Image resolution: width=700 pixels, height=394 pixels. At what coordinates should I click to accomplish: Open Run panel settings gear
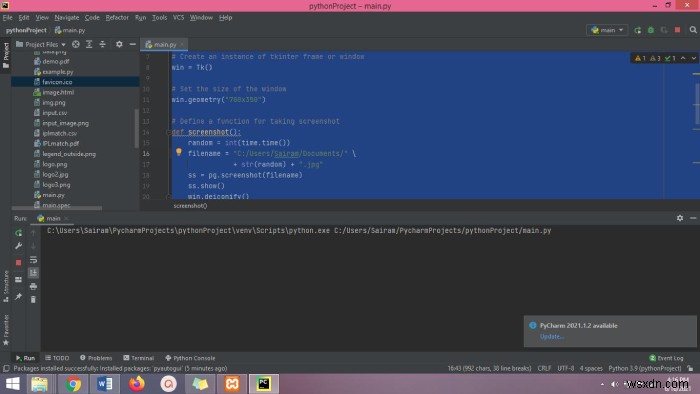(680, 218)
